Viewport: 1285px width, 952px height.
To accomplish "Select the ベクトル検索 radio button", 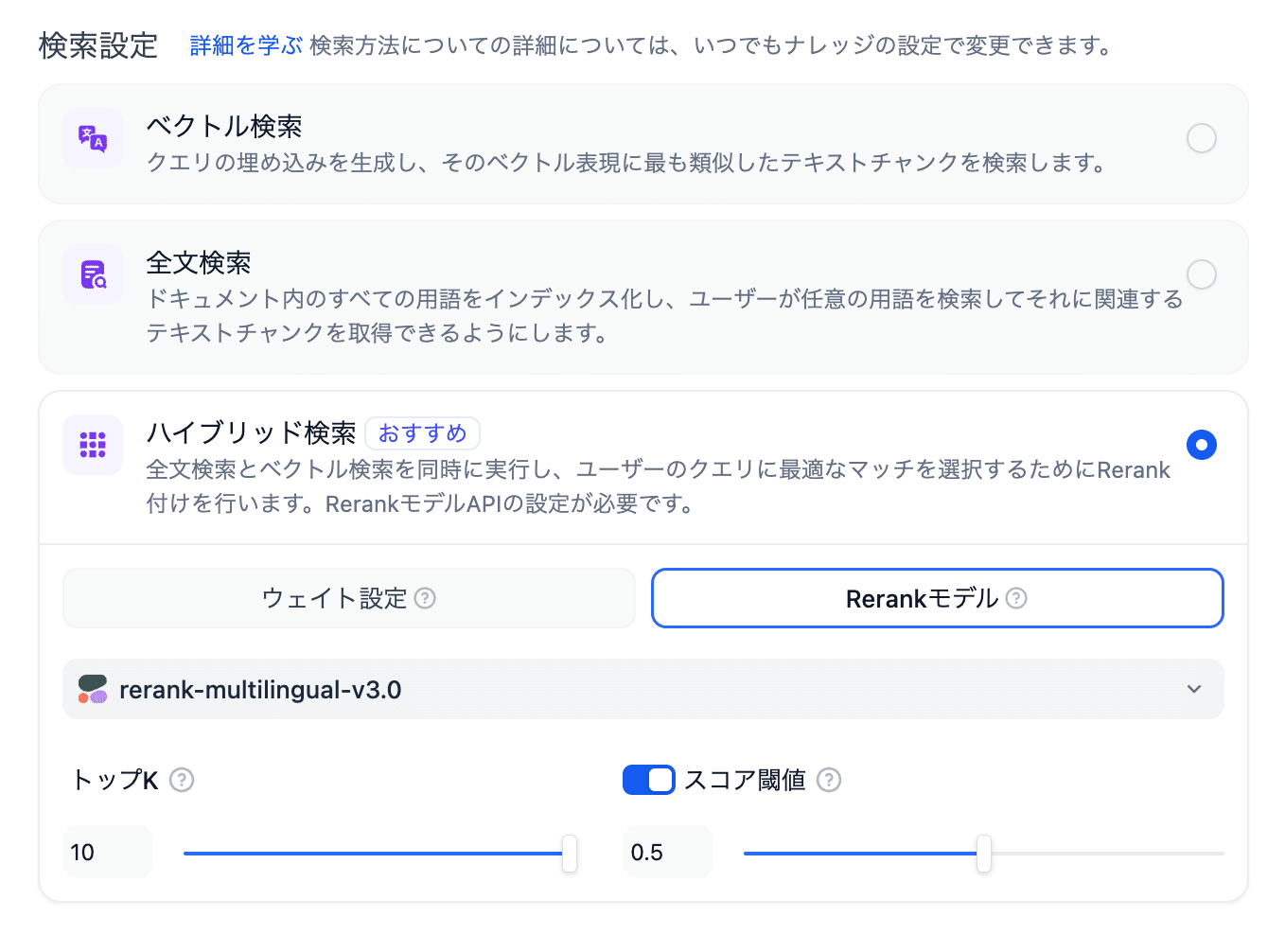I will (1202, 138).
